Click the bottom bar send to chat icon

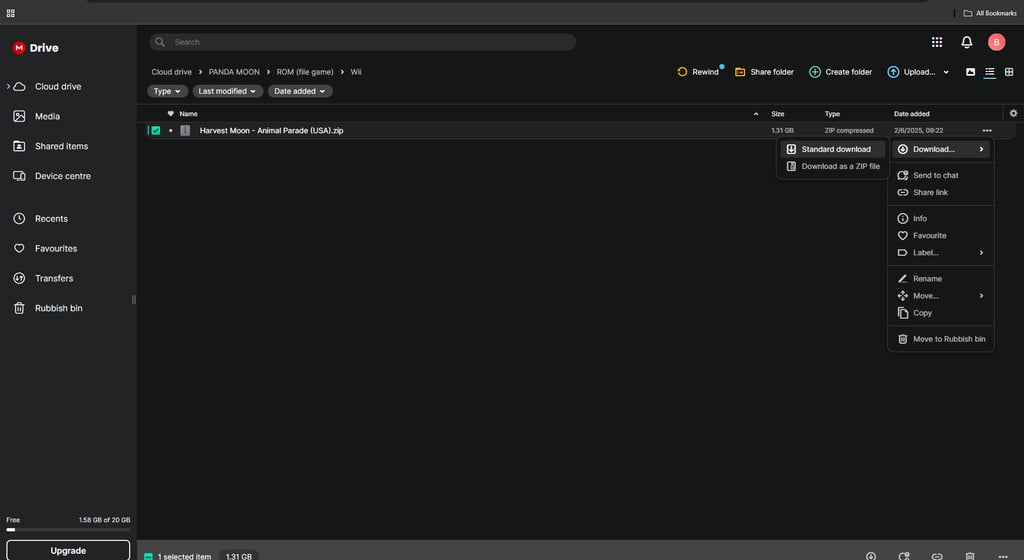pyautogui.click(x=904, y=556)
